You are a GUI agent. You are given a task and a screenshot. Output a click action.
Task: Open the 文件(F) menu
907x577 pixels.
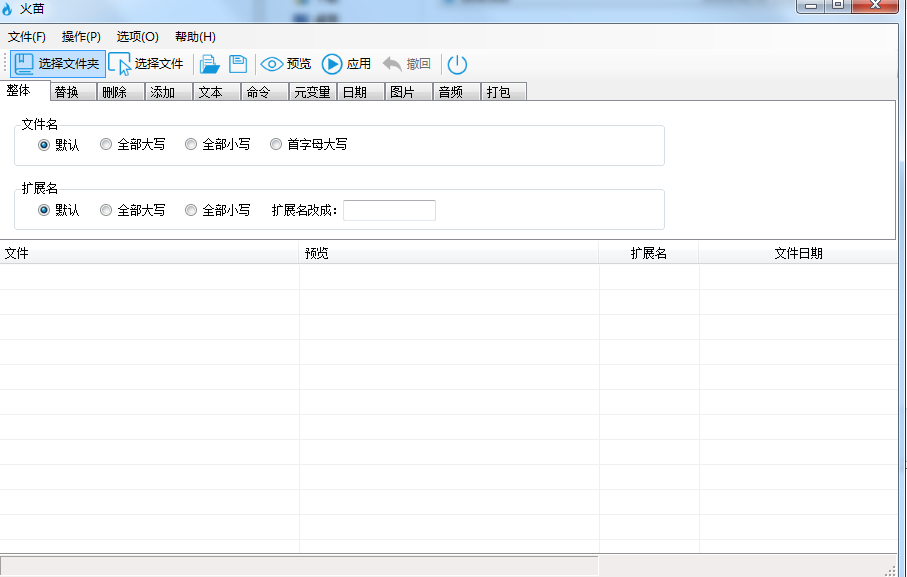point(27,37)
